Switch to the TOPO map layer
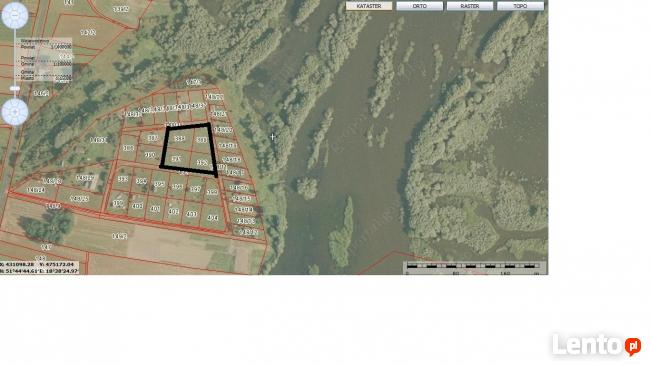The width and height of the screenshot is (650, 365). point(520,6)
